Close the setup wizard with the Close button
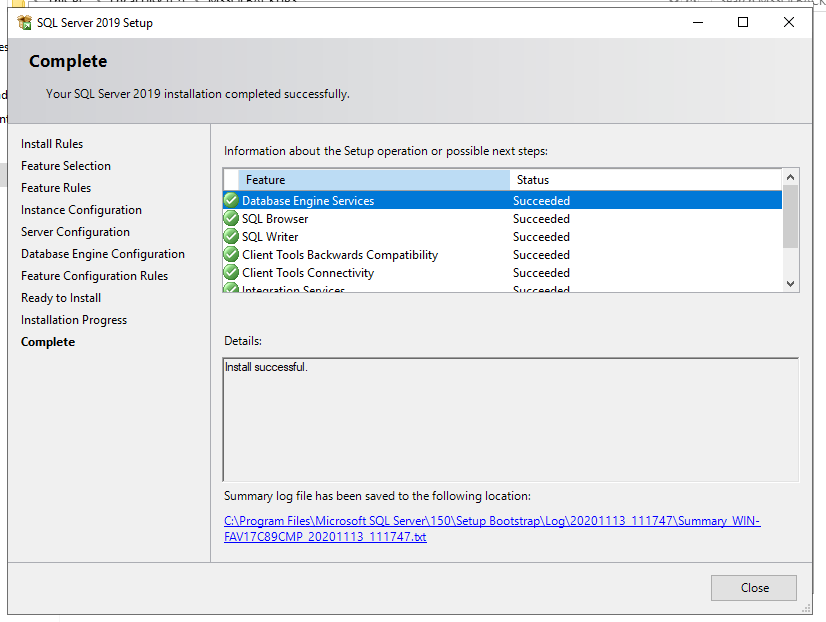 point(753,588)
